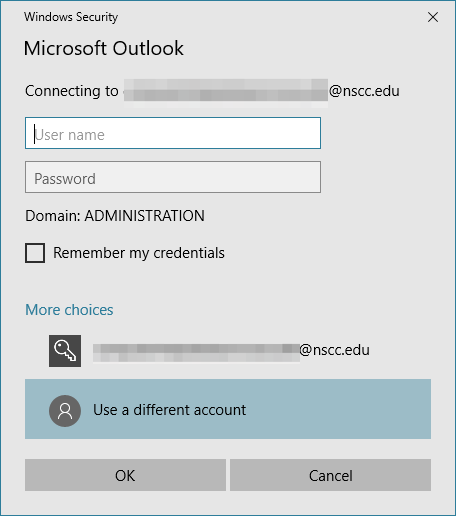Click into the Password field
The width and height of the screenshot is (456, 516).
point(173,177)
